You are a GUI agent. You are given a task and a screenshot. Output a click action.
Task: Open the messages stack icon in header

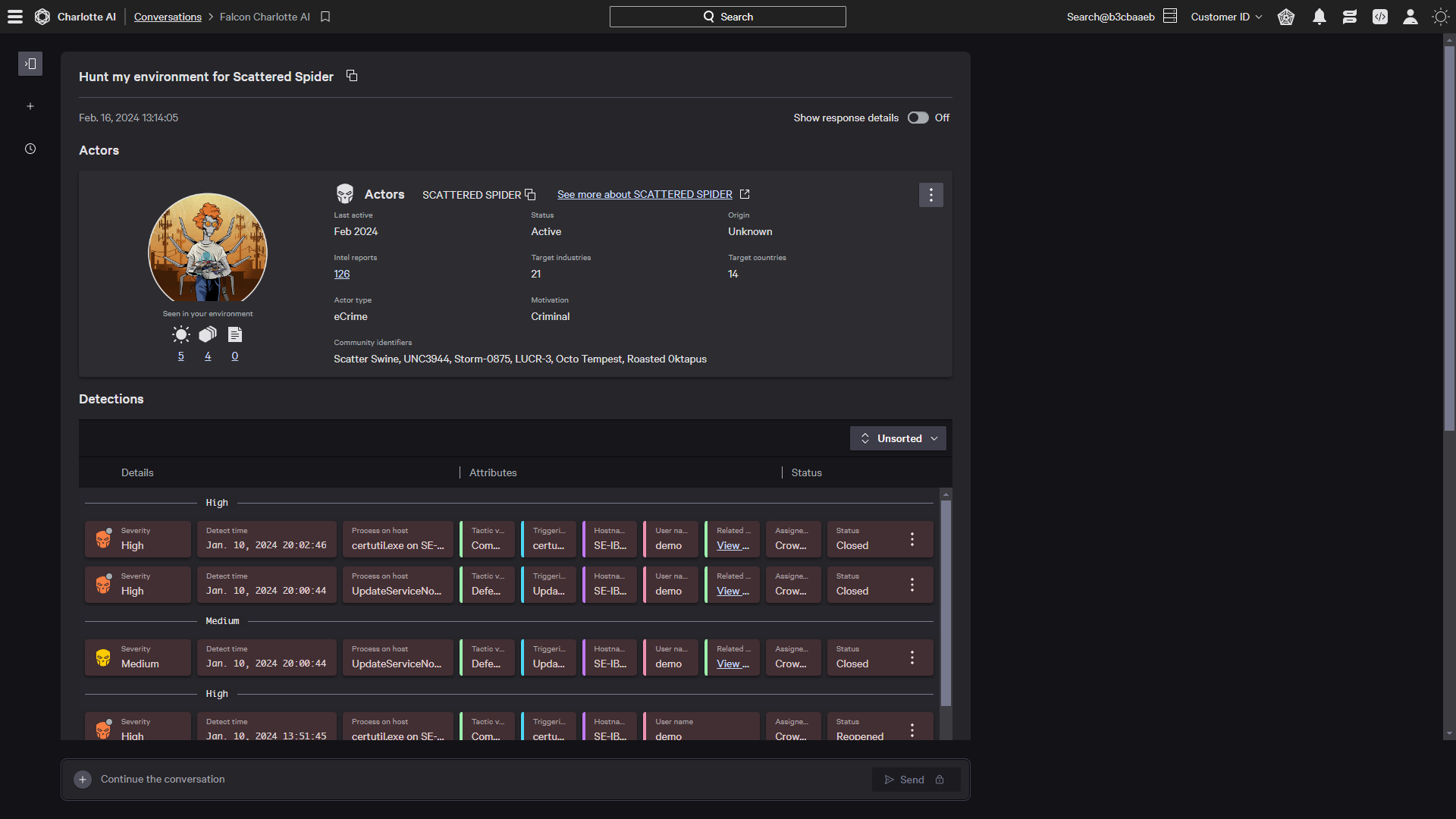pos(1350,17)
